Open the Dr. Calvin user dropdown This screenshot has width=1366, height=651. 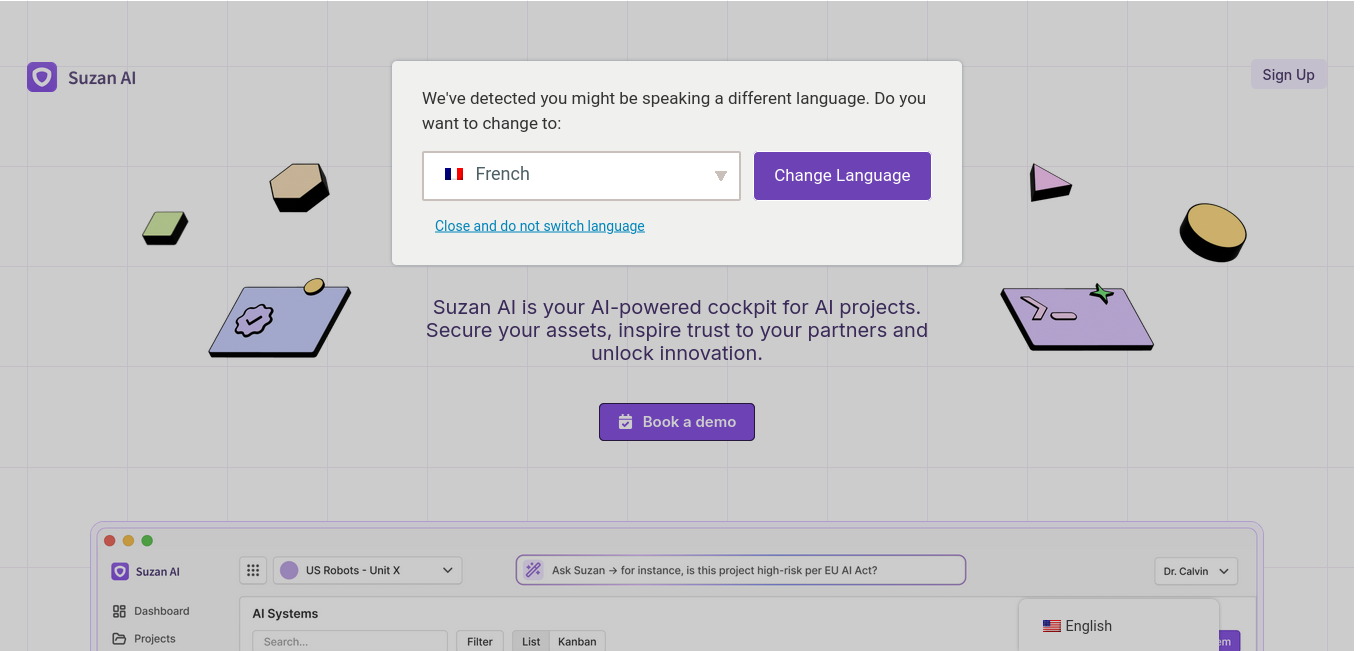click(x=1196, y=571)
